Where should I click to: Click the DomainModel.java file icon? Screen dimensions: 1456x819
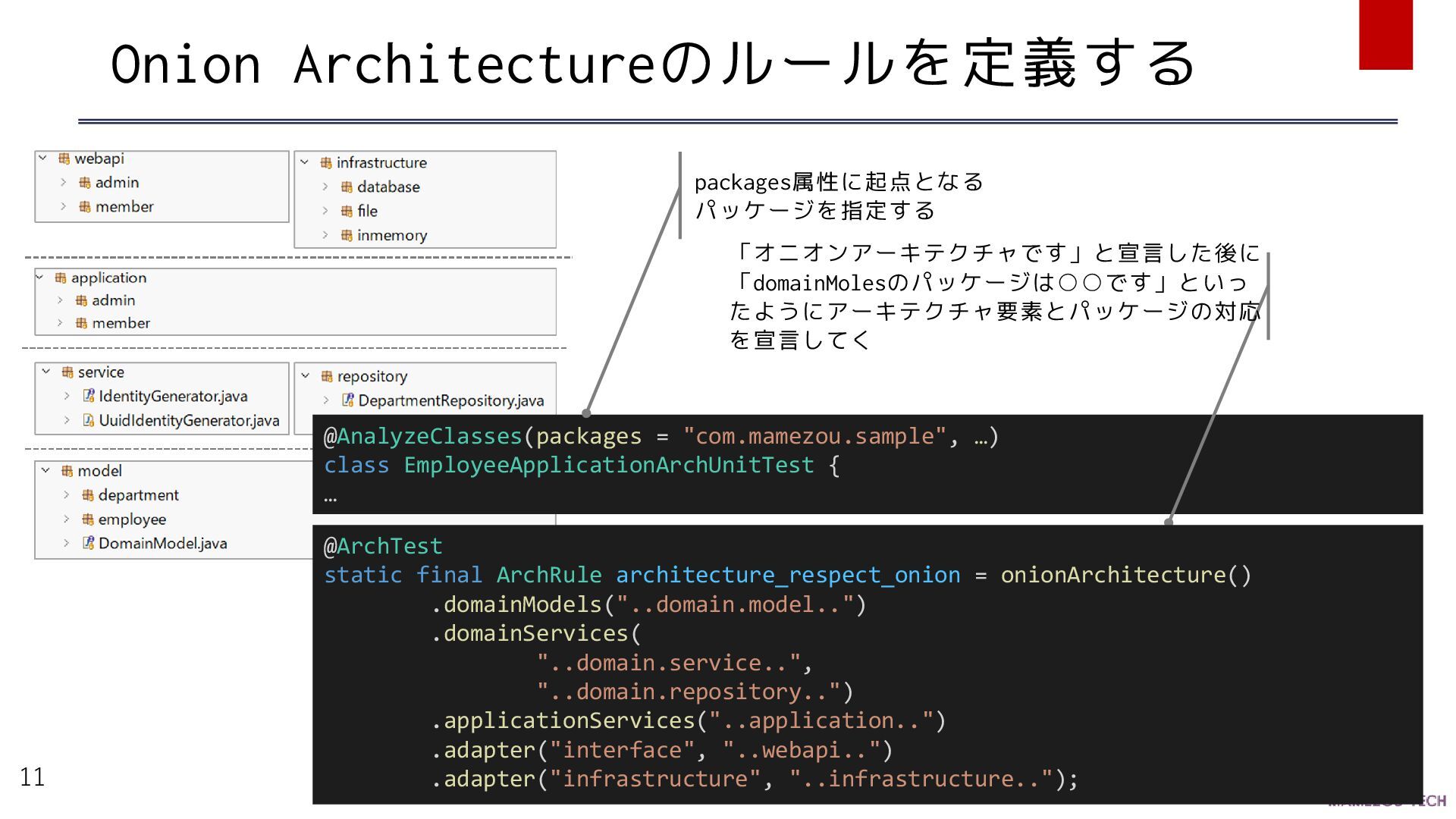(x=88, y=543)
